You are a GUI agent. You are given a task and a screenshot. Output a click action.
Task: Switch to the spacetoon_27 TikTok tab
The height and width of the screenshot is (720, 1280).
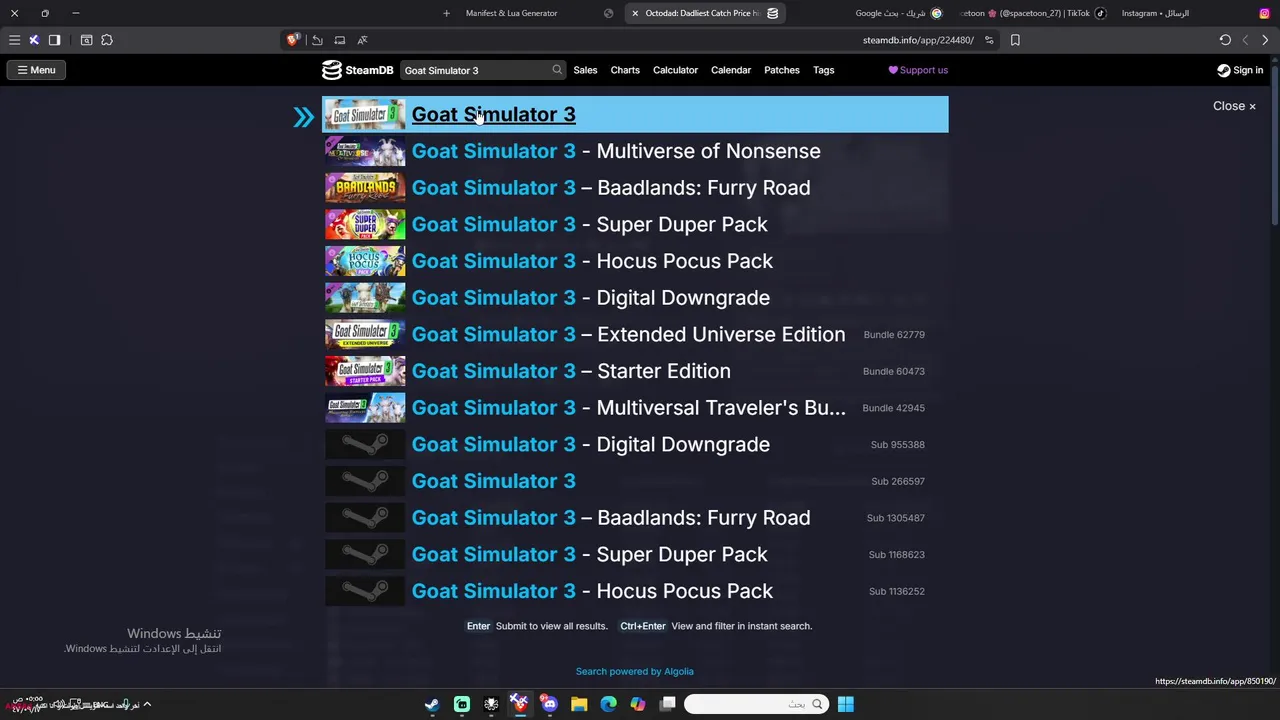[x=1032, y=13]
